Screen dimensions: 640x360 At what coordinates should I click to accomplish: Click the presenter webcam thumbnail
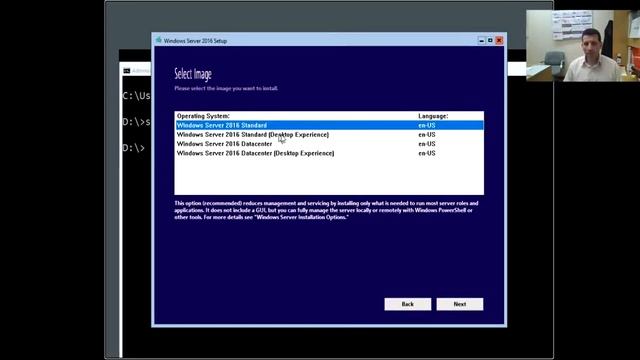click(x=583, y=46)
